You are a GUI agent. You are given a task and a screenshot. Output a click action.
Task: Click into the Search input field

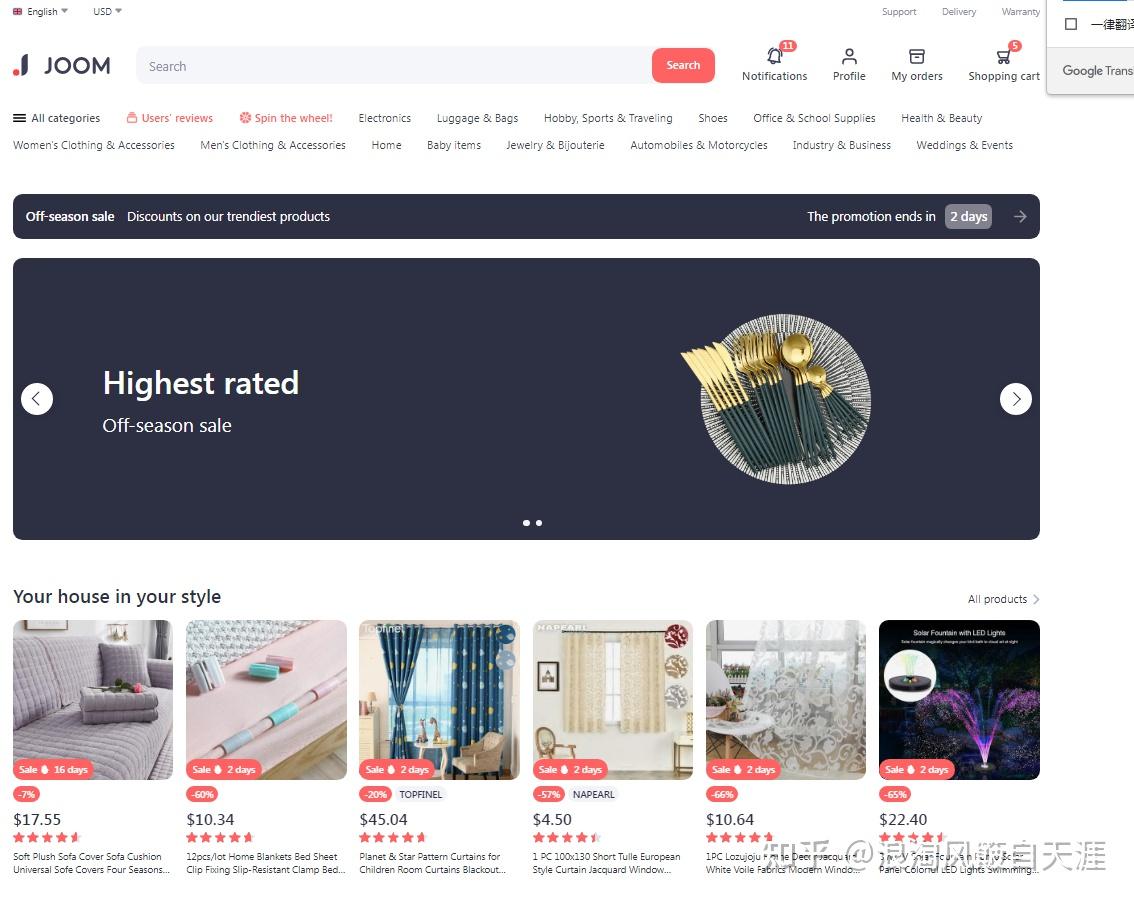coord(394,66)
